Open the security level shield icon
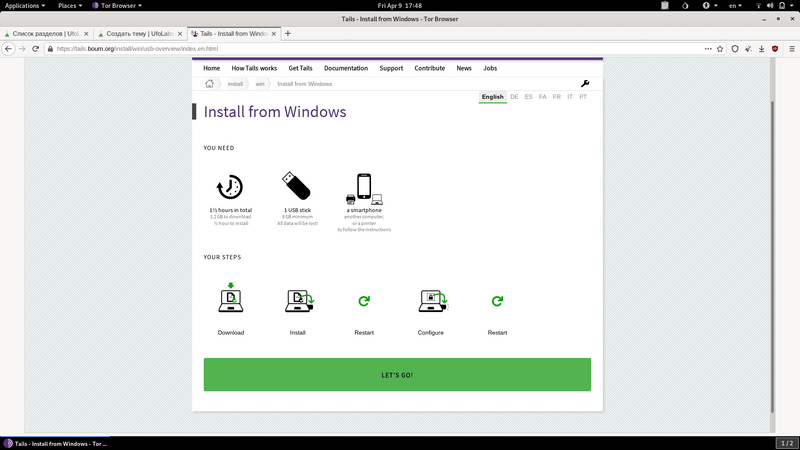Image resolution: width=800 pixels, height=450 pixels. tap(735, 48)
